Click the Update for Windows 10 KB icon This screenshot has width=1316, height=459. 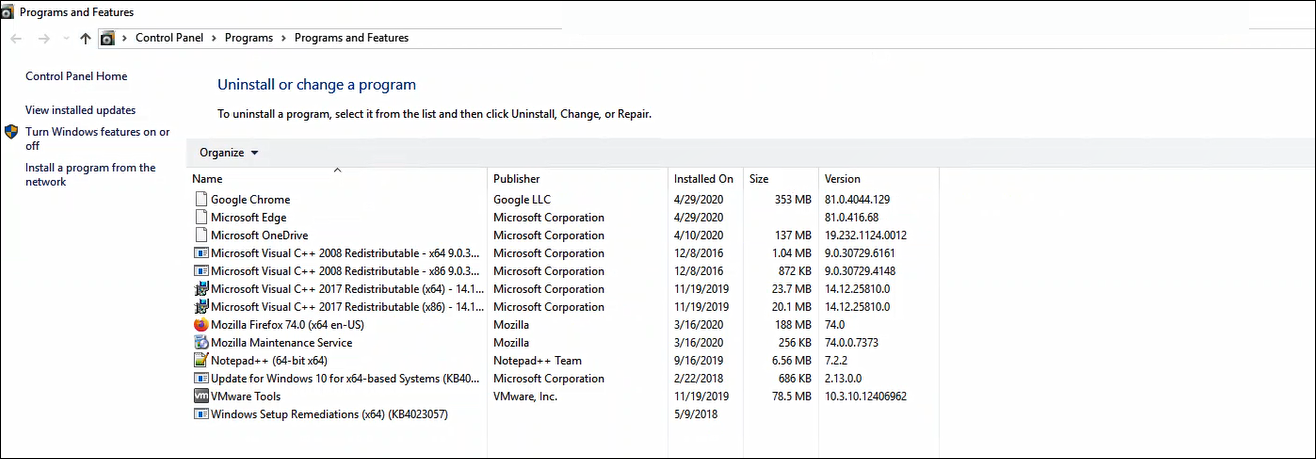200,379
